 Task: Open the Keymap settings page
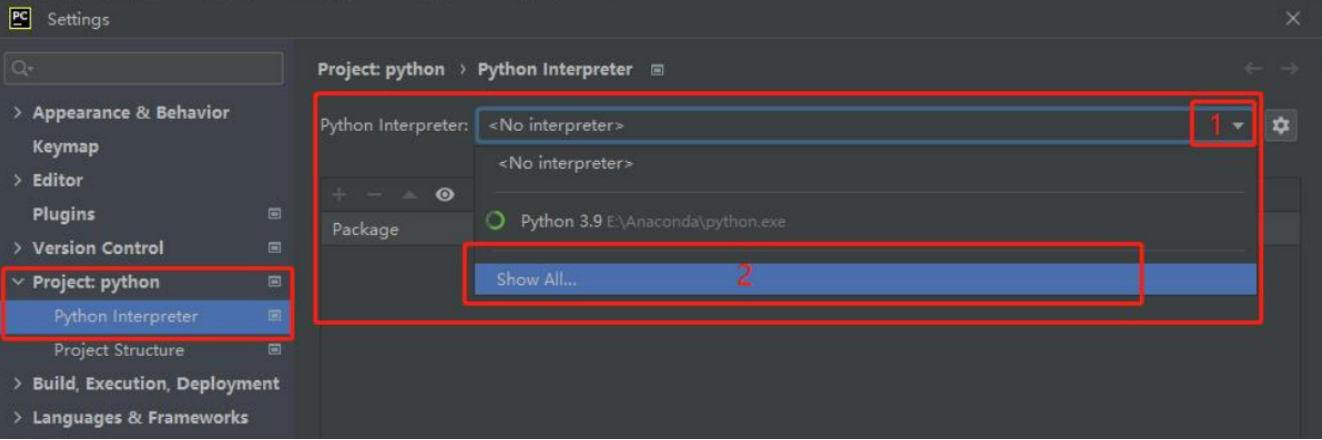click(65, 147)
